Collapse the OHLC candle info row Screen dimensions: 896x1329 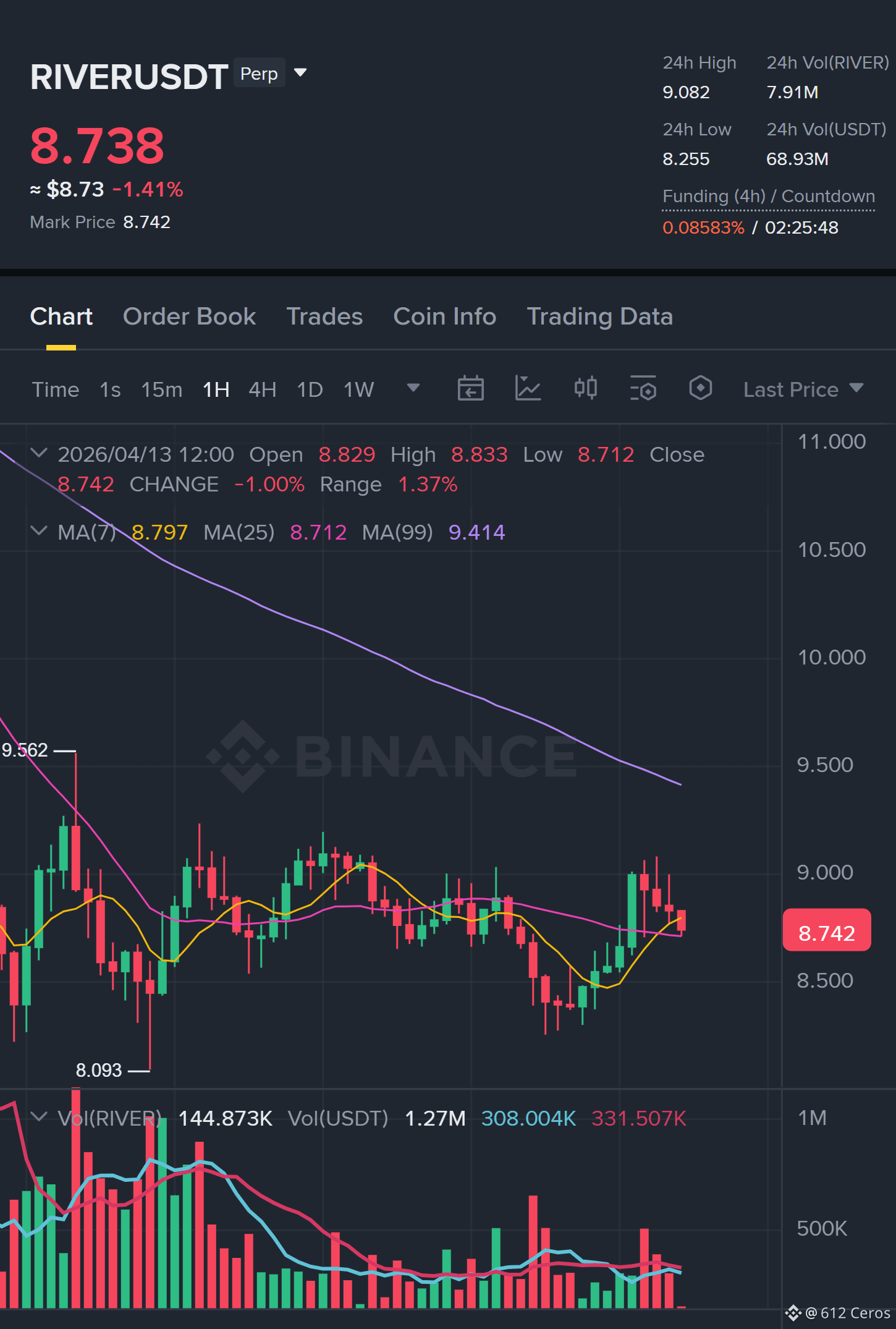(39, 454)
